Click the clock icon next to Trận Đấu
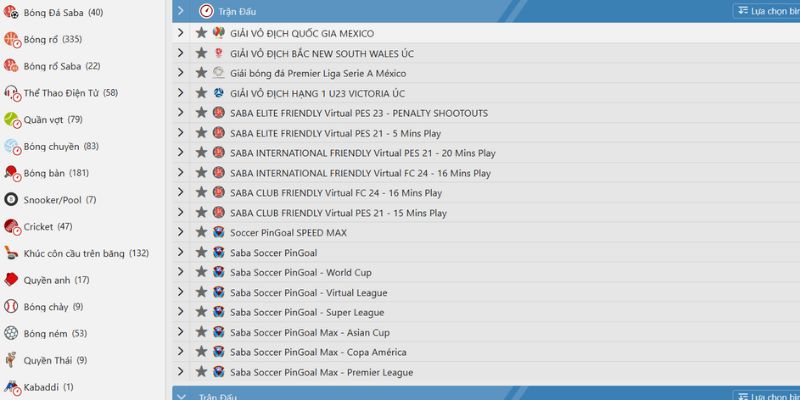This screenshot has height=400, width=800. (x=205, y=11)
